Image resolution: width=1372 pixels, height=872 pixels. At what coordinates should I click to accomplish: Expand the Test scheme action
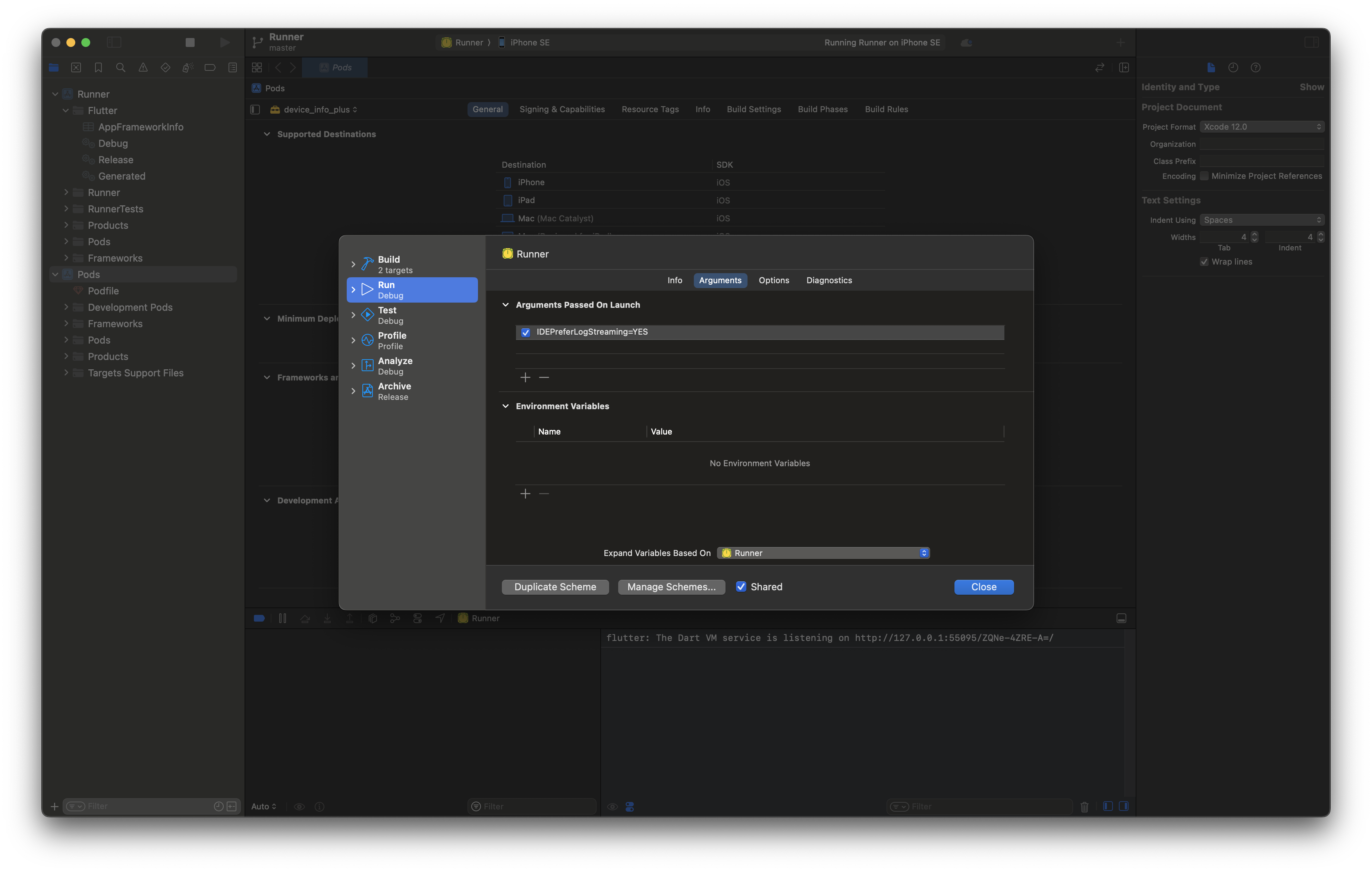353,315
